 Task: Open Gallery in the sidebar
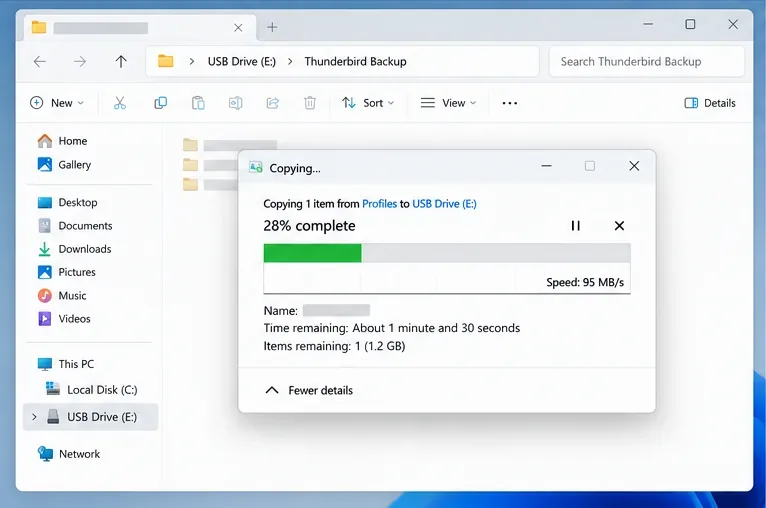coord(64,165)
